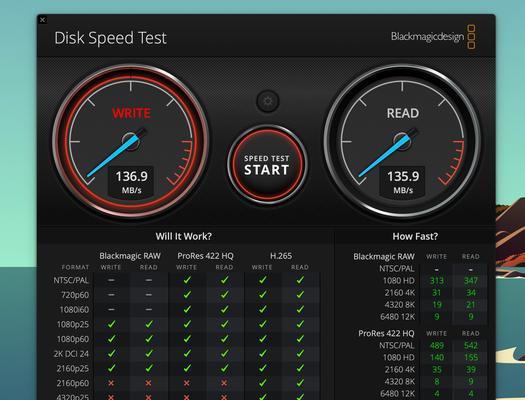
Task: Click Blackmagic RAW 1080 HD read value 347
Action: (x=471, y=281)
